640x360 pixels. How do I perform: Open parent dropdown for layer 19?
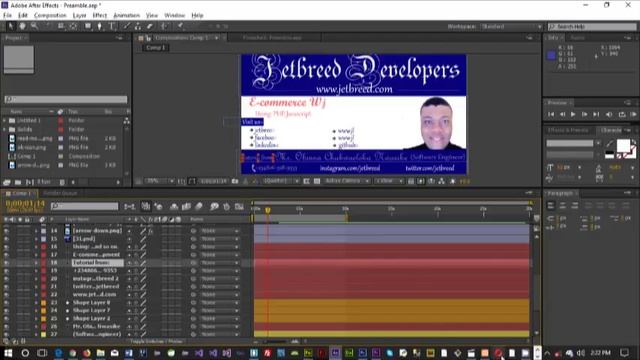220,271
